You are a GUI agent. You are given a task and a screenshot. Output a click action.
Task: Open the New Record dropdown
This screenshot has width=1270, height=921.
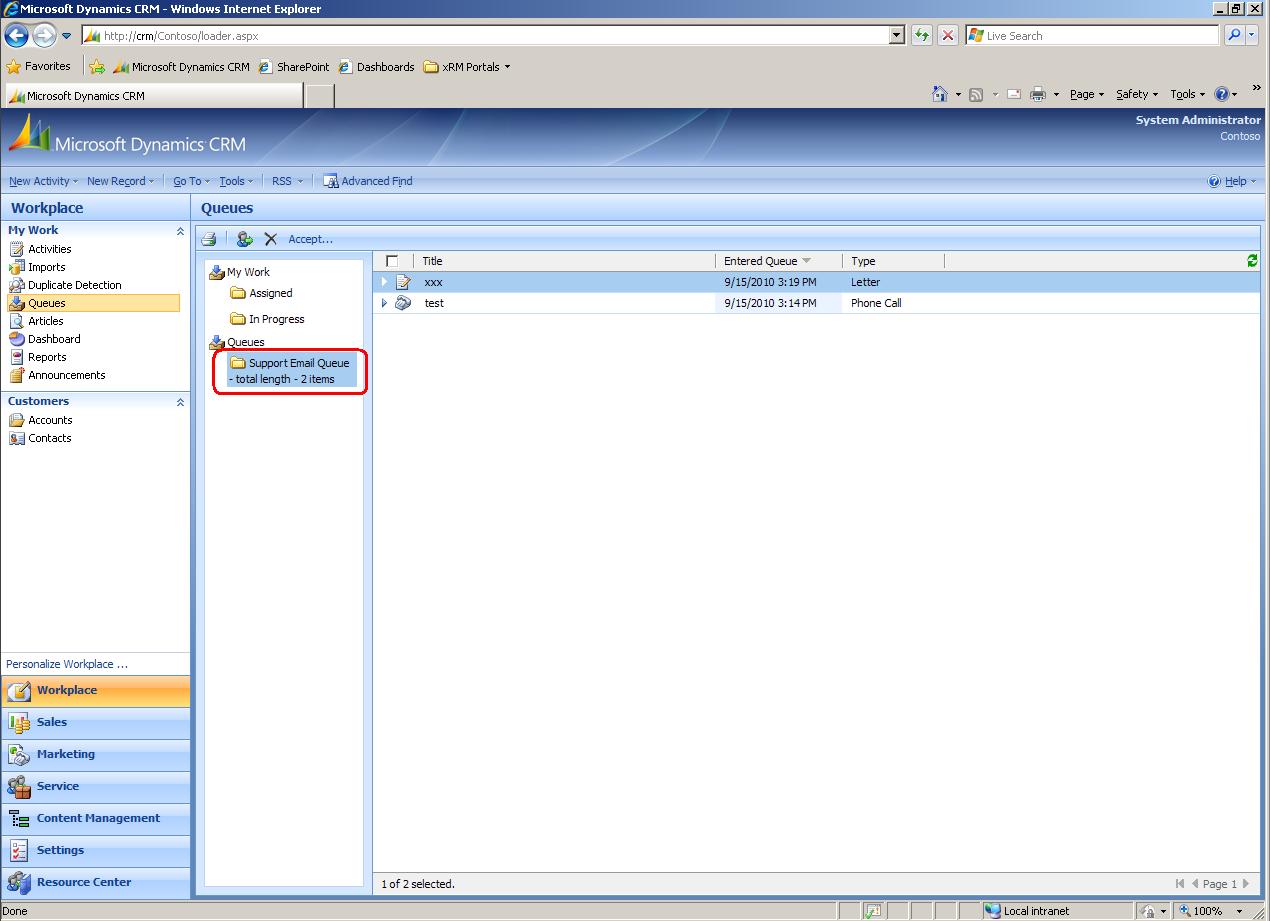121,181
